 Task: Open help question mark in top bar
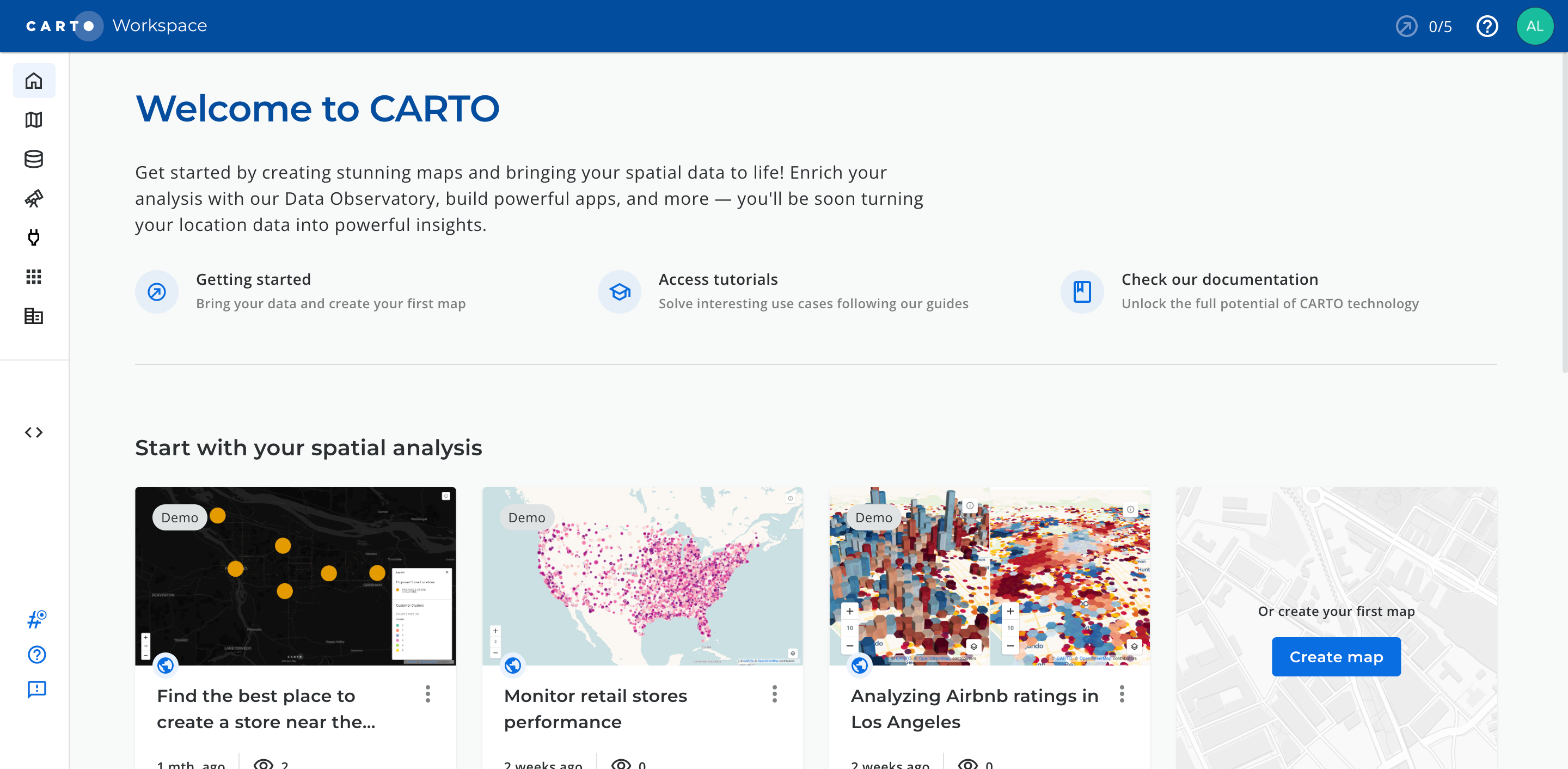point(1486,26)
